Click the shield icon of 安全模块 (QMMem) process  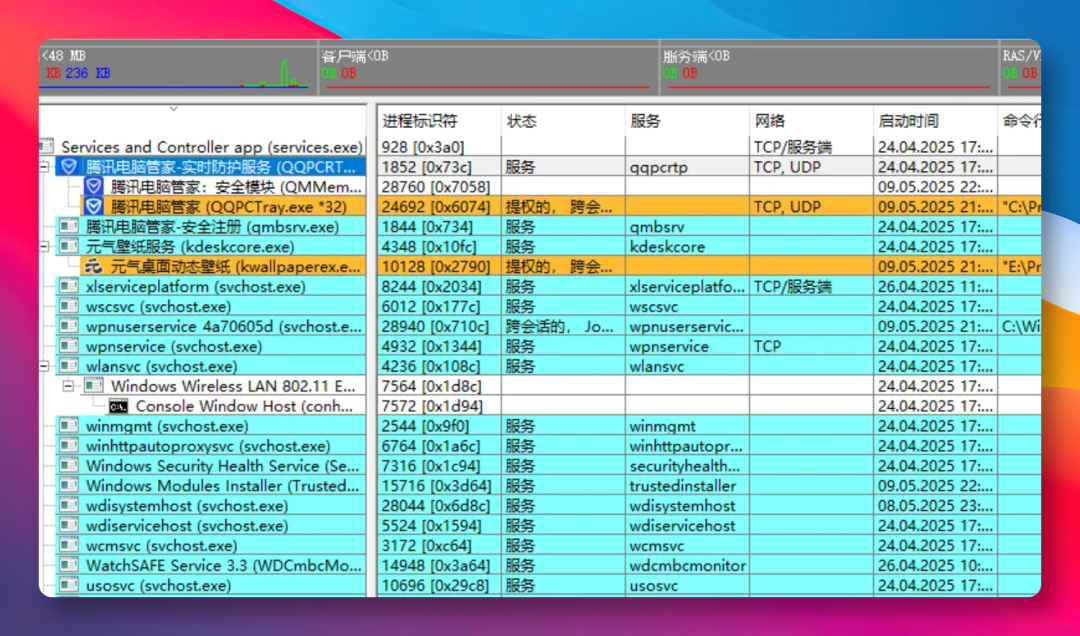(x=93, y=186)
